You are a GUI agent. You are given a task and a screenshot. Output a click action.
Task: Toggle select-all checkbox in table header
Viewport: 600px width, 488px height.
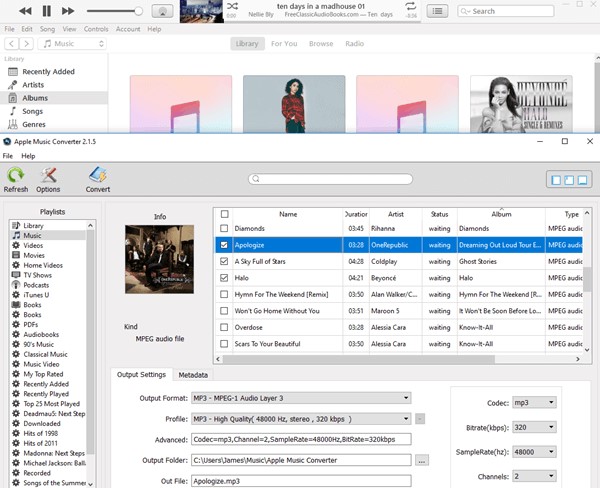coord(225,214)
